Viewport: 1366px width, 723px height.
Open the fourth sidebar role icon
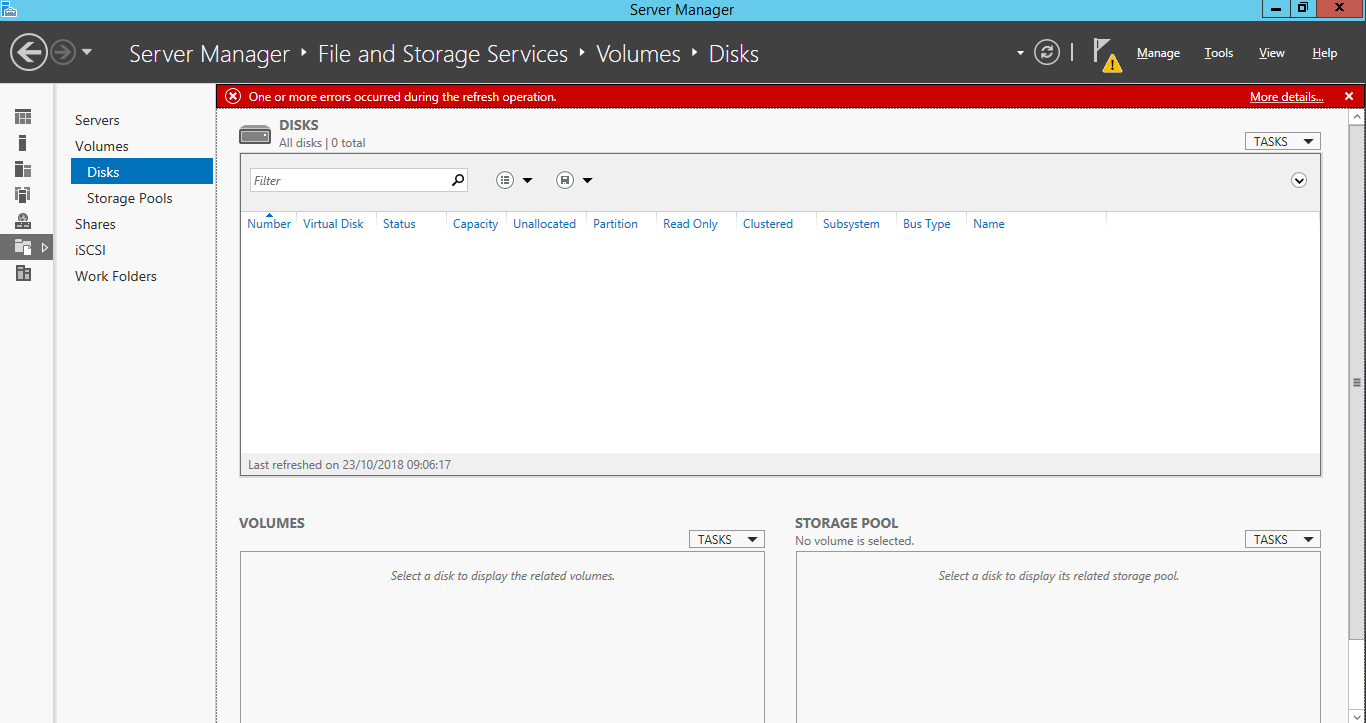click(23, 195)
